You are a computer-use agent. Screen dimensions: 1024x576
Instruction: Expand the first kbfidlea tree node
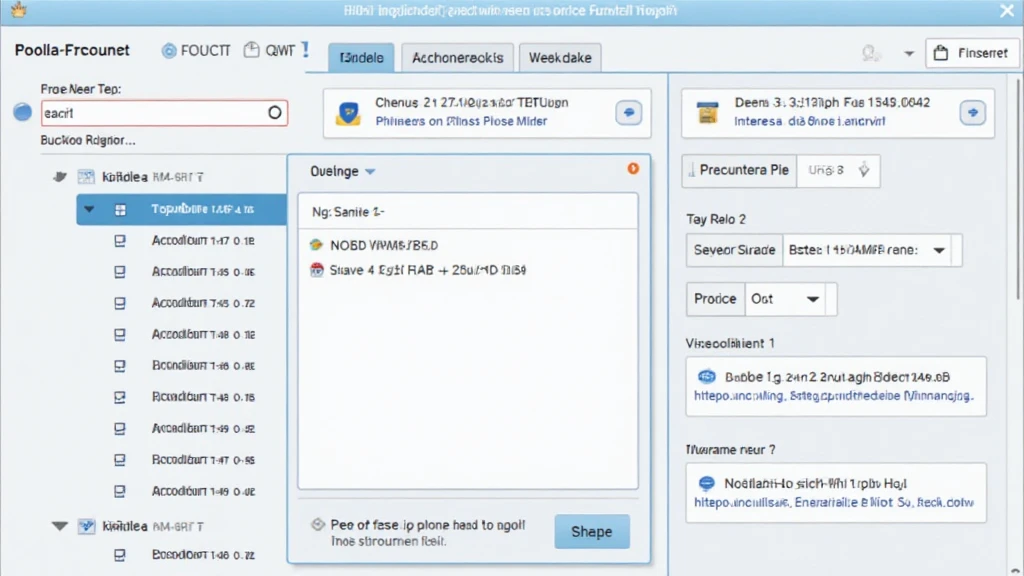pyautogui.click(x=60, y=176)
